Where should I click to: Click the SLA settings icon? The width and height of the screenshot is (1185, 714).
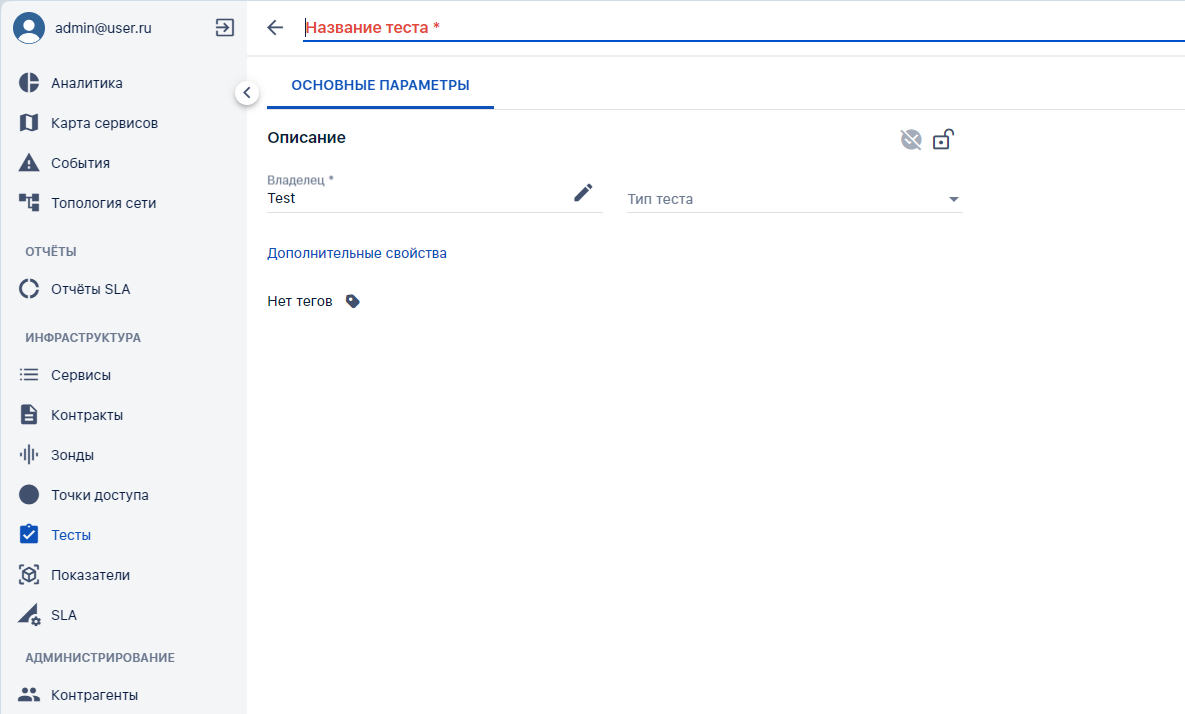coord(29,615)
